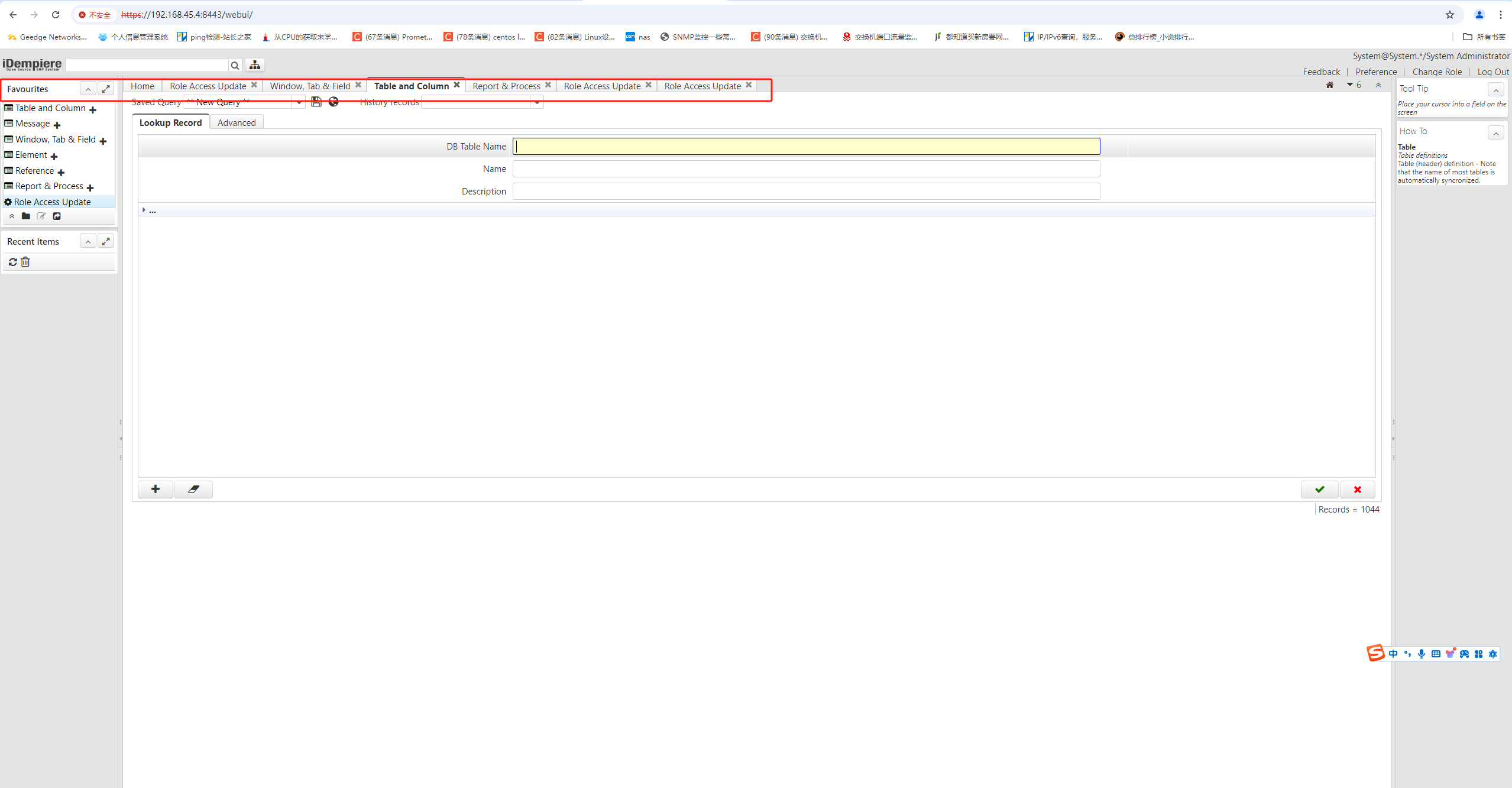Viewport: 1512px width, 788px height.
Task: Click the search magnifier icon
Action: tap(235, 66)
